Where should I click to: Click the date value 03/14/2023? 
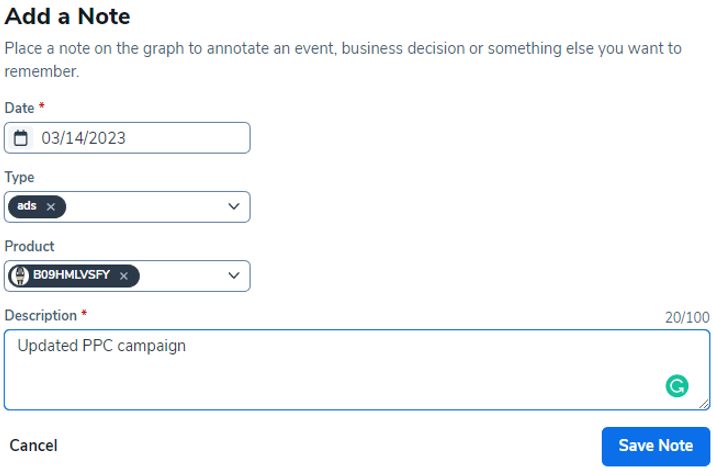83,138
